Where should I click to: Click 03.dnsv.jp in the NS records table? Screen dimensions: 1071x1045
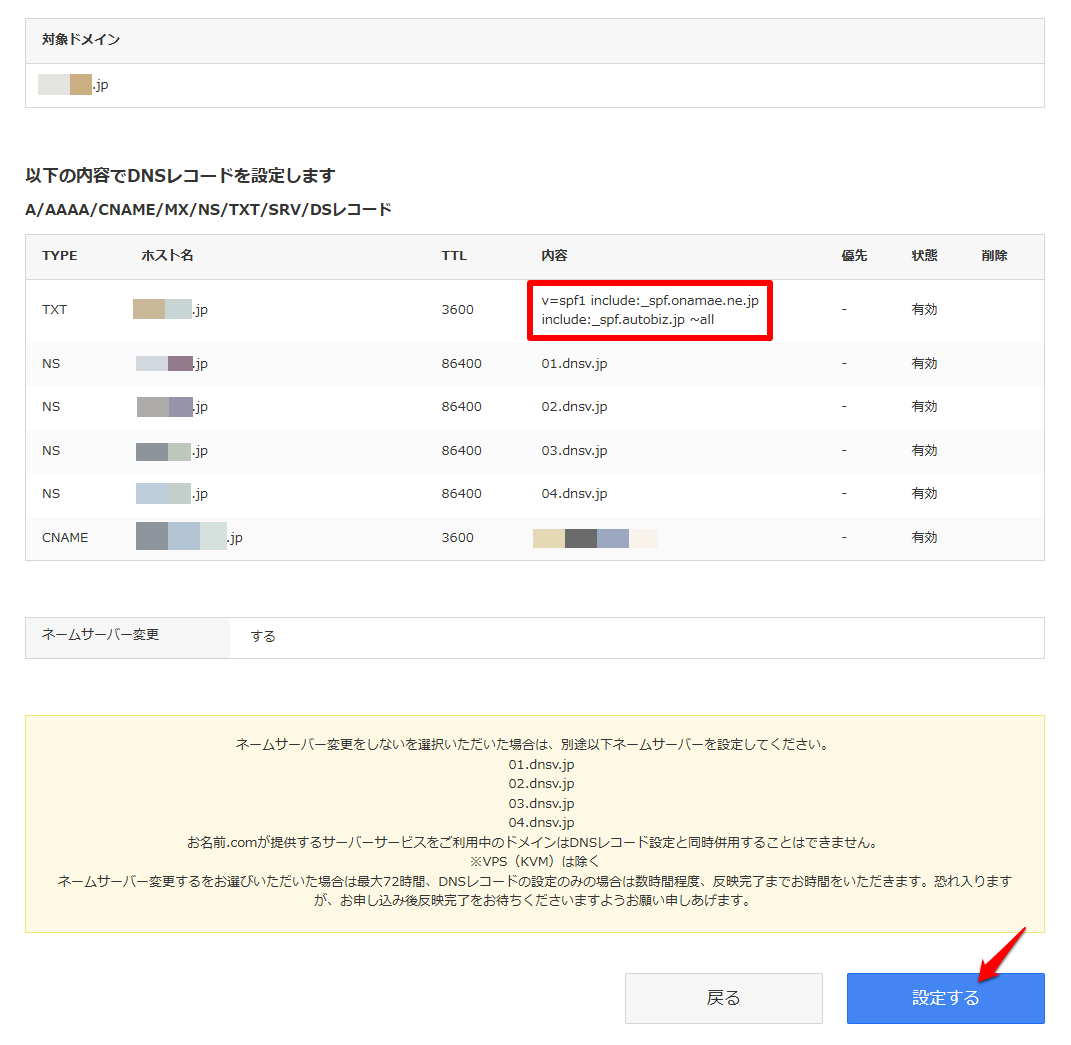coord(574,451)
